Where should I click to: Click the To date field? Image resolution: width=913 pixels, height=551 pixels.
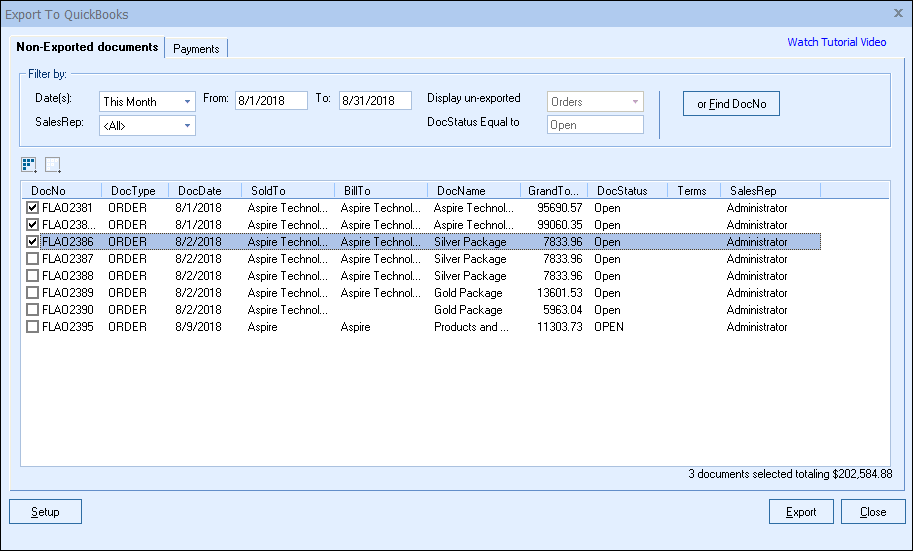pos(375,101)
